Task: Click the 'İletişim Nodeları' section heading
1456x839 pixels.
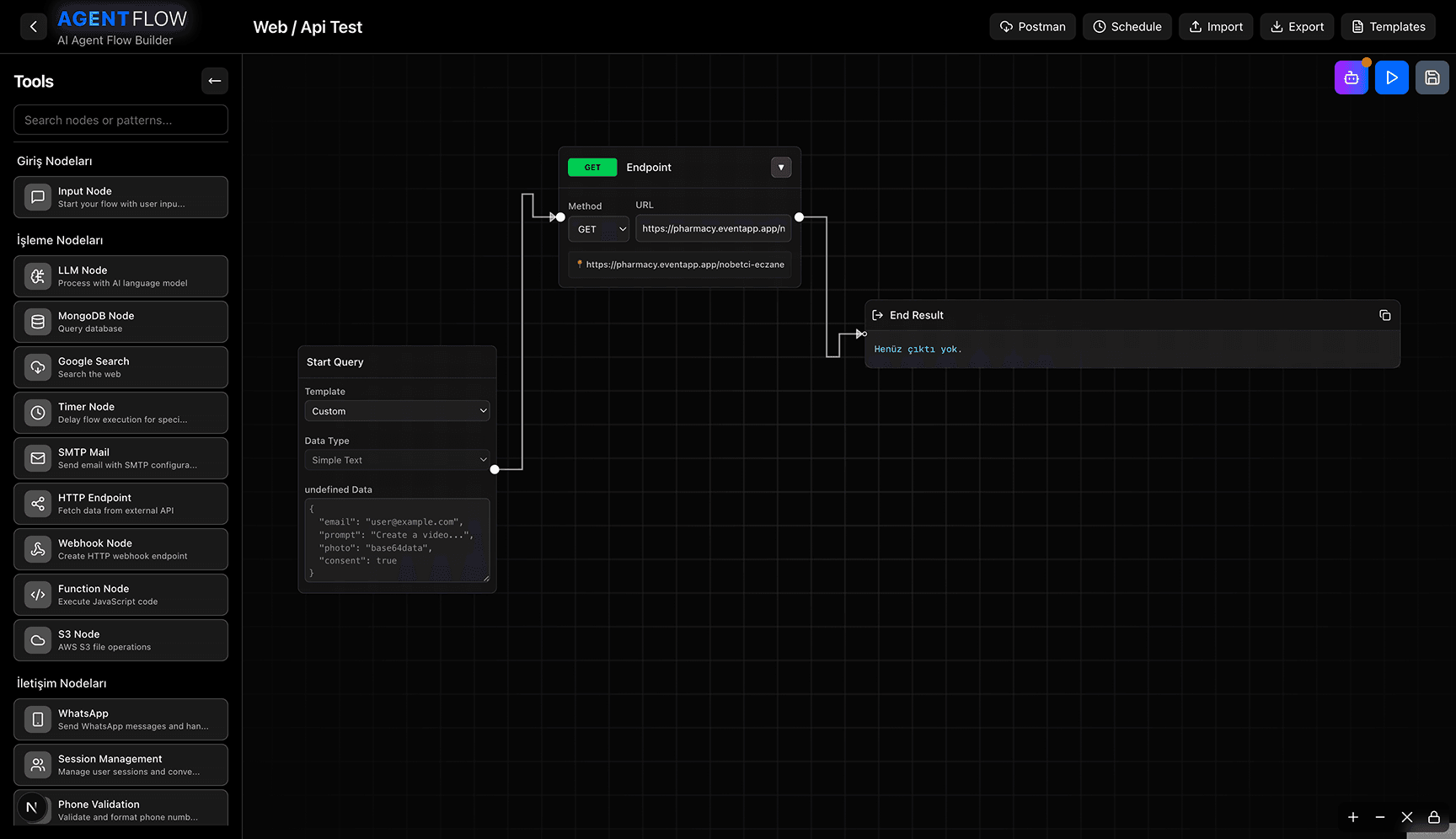Action: pos(62,683)
